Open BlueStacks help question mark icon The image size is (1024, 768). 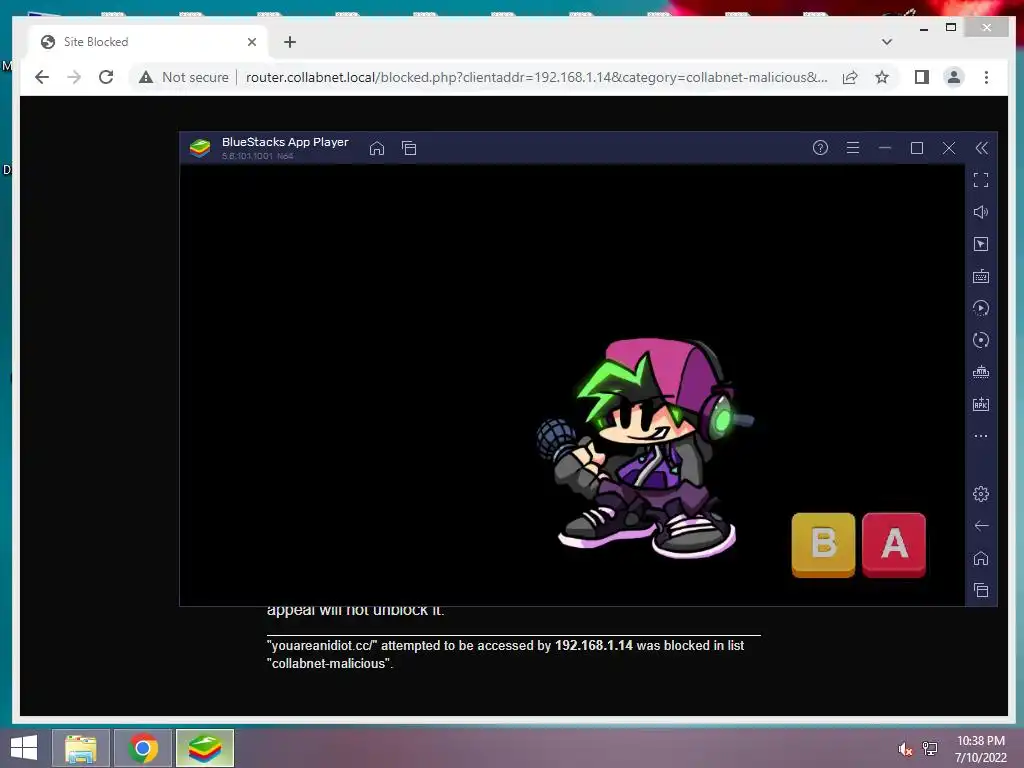(x=820, y=148)
